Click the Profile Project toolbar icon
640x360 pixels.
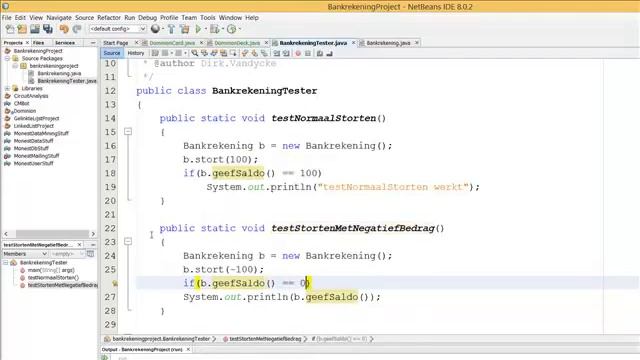click(x=231, y=29)
